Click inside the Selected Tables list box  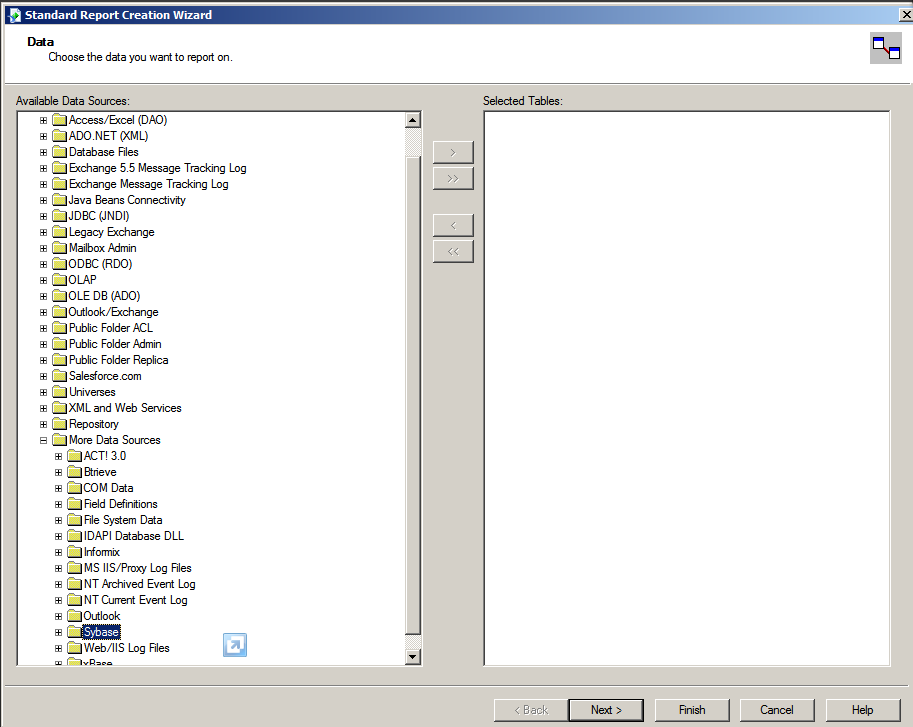pos(686,388)
